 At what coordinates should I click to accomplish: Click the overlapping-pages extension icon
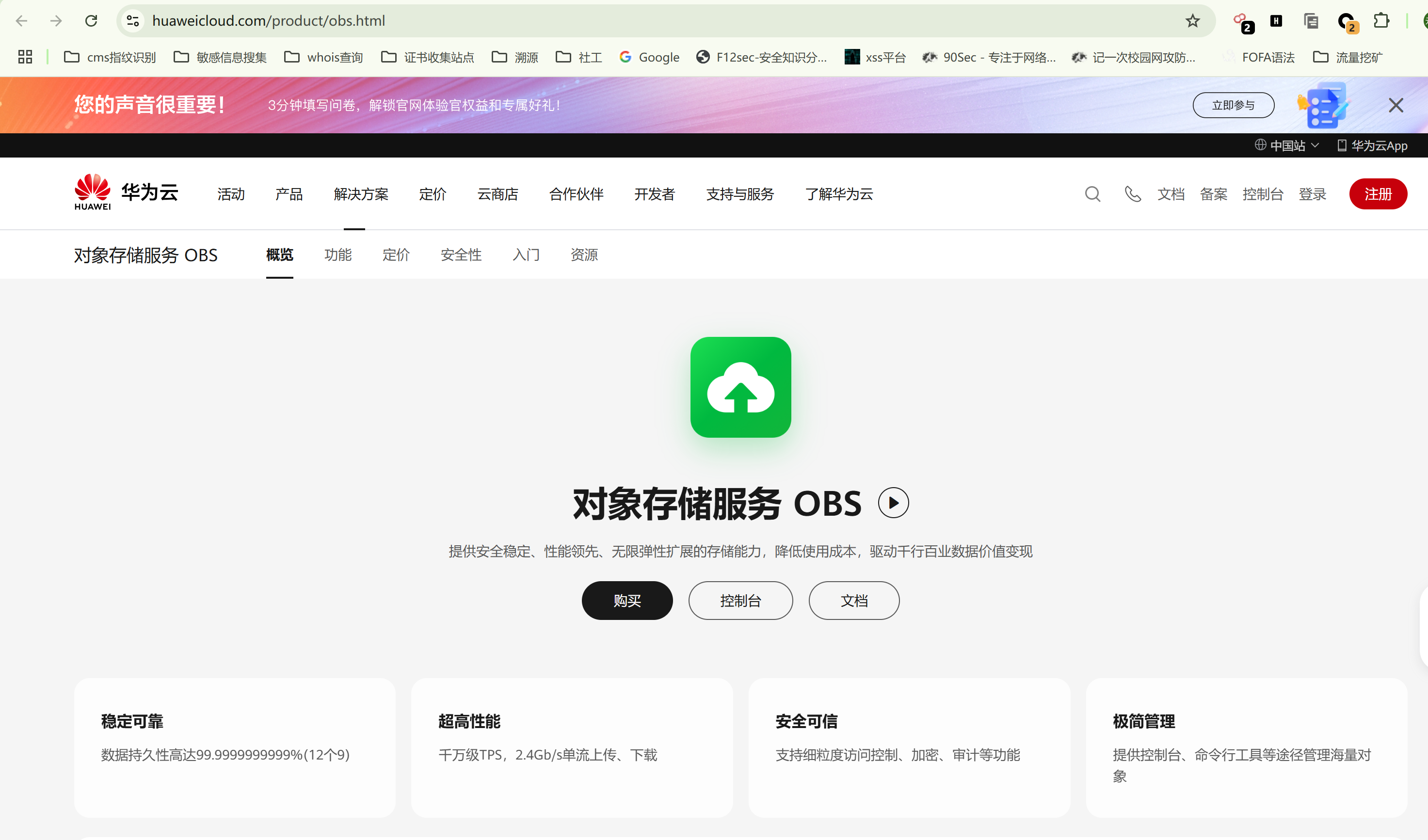[1311, 21]
